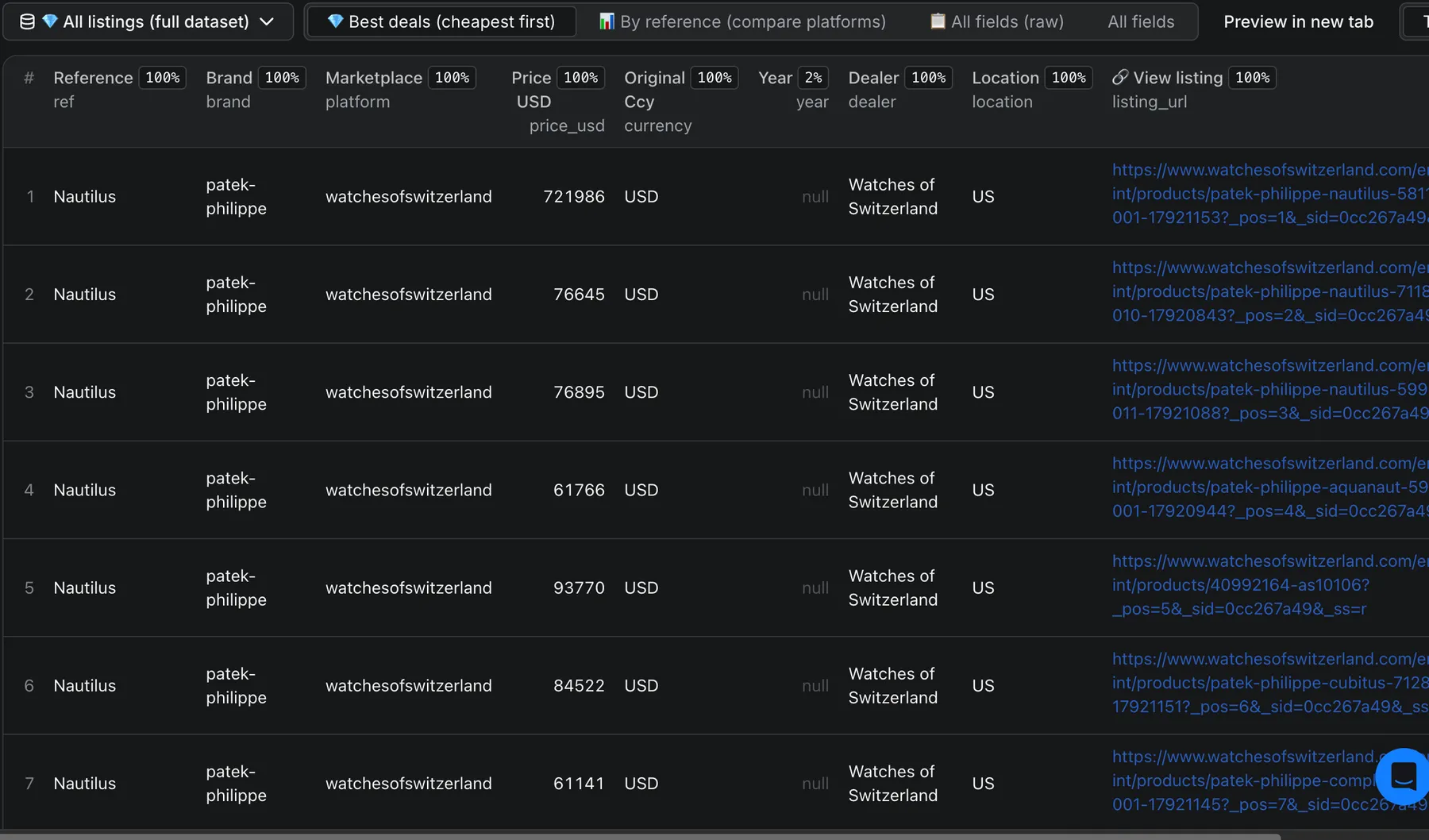Switch to Best deals (cheapest first) tab
This screenshot has height=840, width=1429.
[441, 21]
